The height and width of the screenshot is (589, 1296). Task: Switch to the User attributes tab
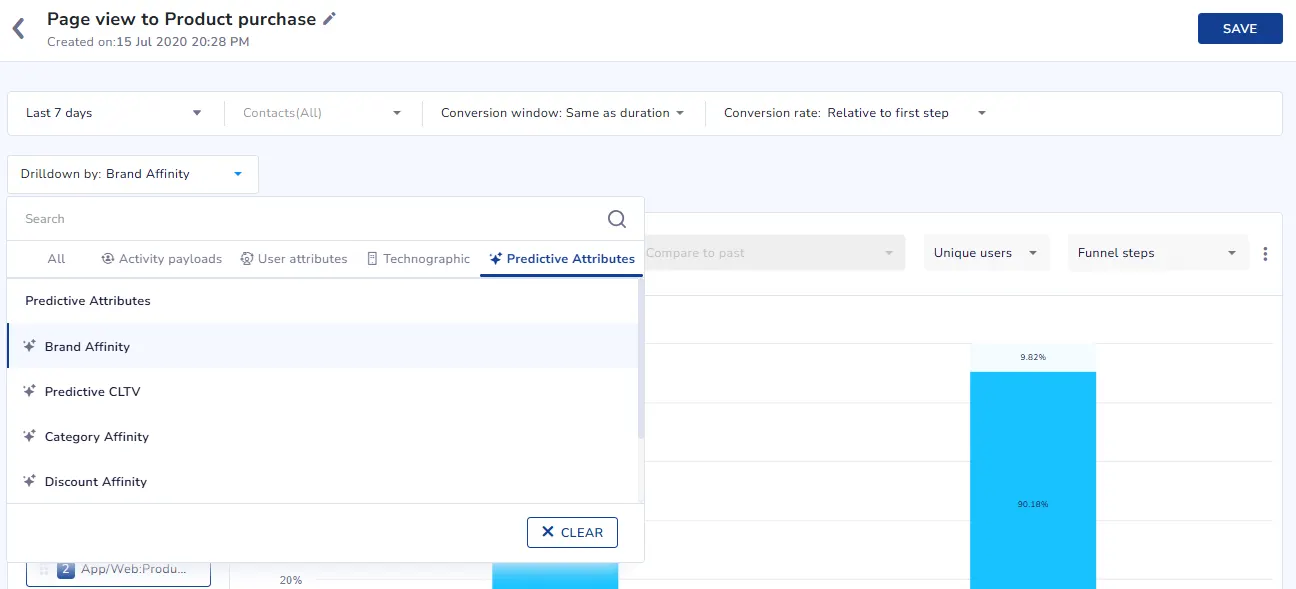click(x=294, y=259)
